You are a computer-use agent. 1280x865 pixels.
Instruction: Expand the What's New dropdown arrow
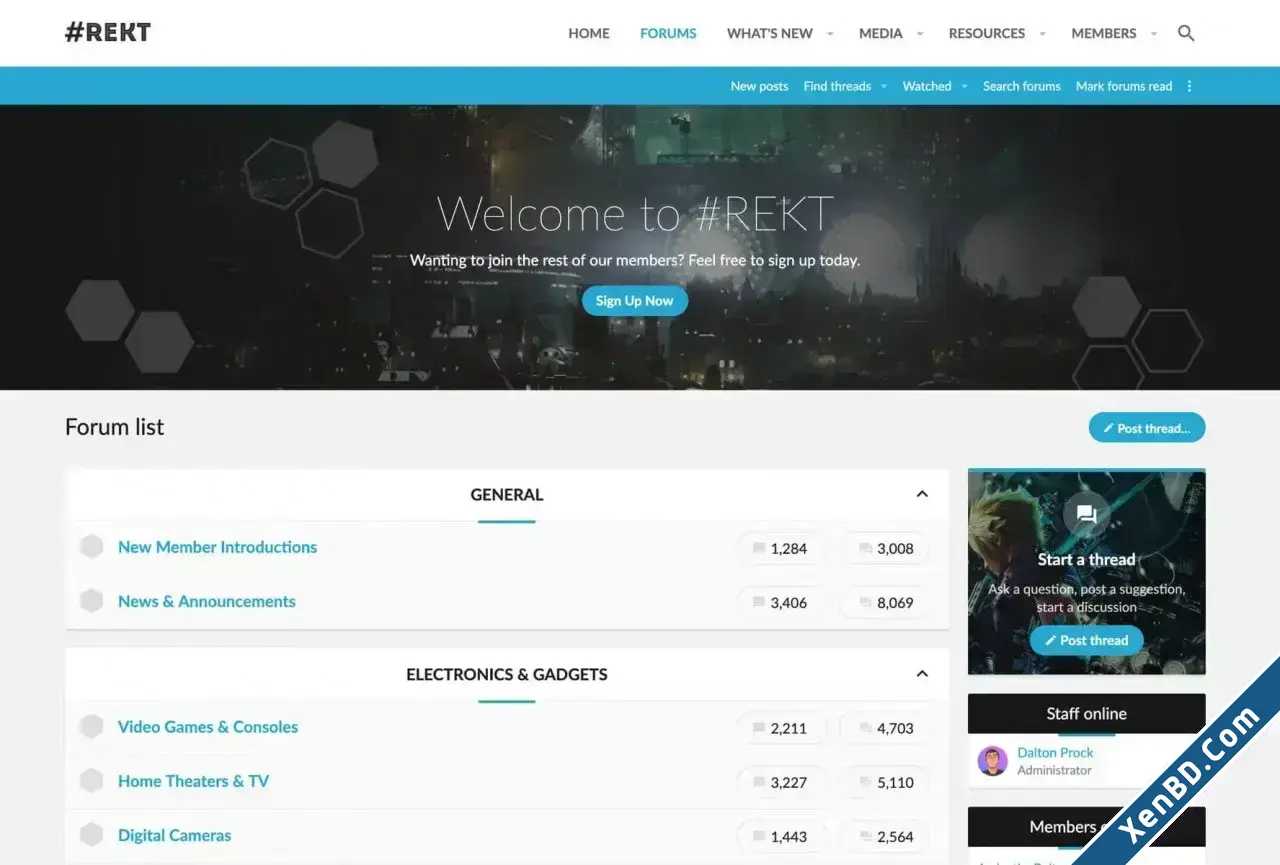point(829,34)
